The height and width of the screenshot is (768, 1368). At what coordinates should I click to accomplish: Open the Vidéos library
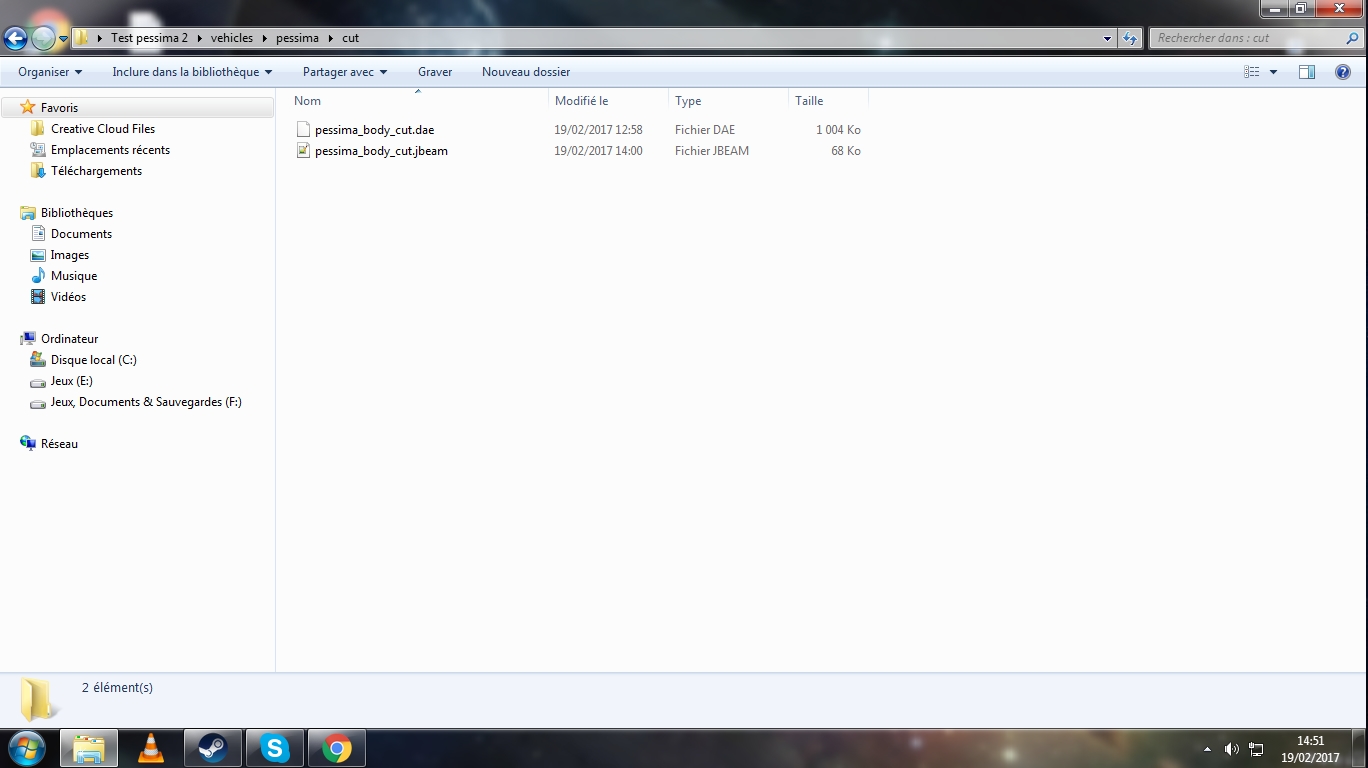[x=68, y=297]
